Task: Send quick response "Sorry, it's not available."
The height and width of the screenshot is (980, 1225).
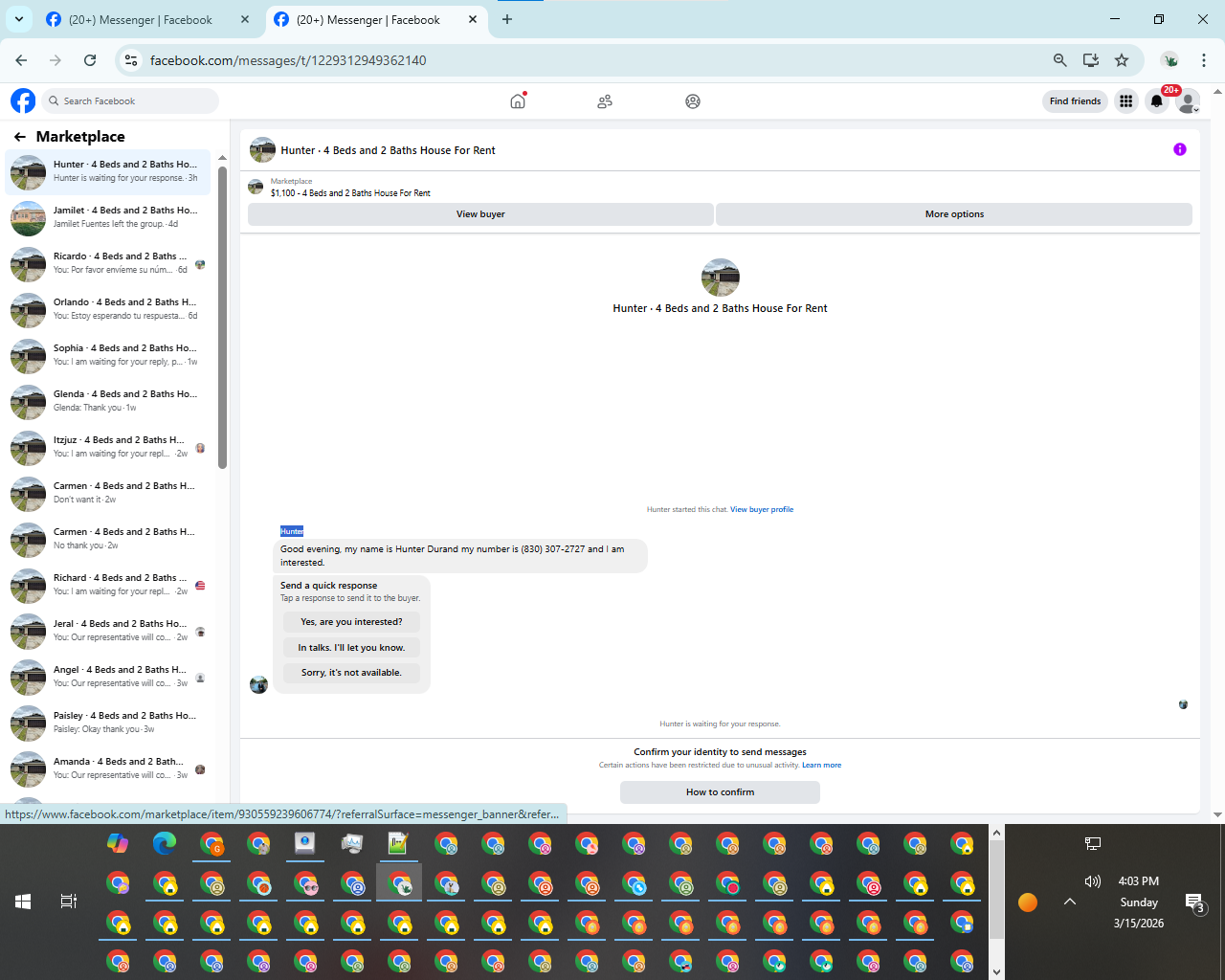Action: point(351,673)
